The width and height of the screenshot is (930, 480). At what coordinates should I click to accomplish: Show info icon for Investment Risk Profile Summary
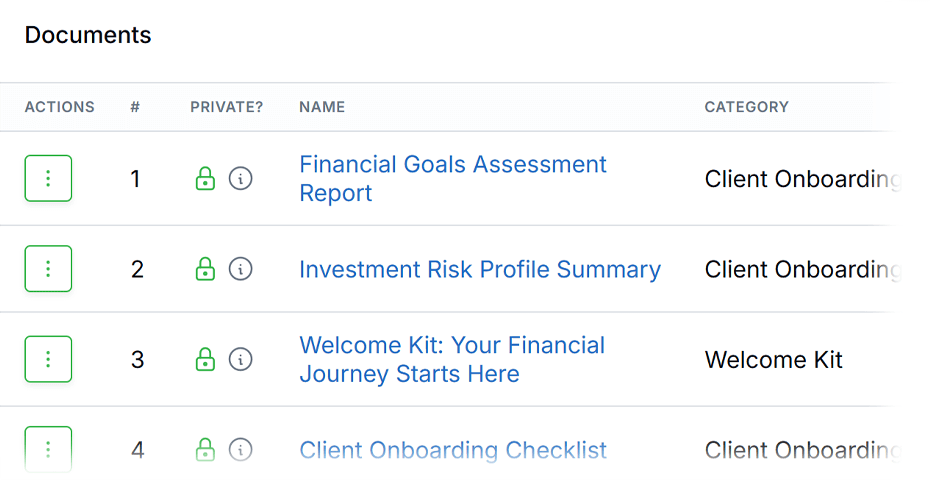click(x=240, y=269)
